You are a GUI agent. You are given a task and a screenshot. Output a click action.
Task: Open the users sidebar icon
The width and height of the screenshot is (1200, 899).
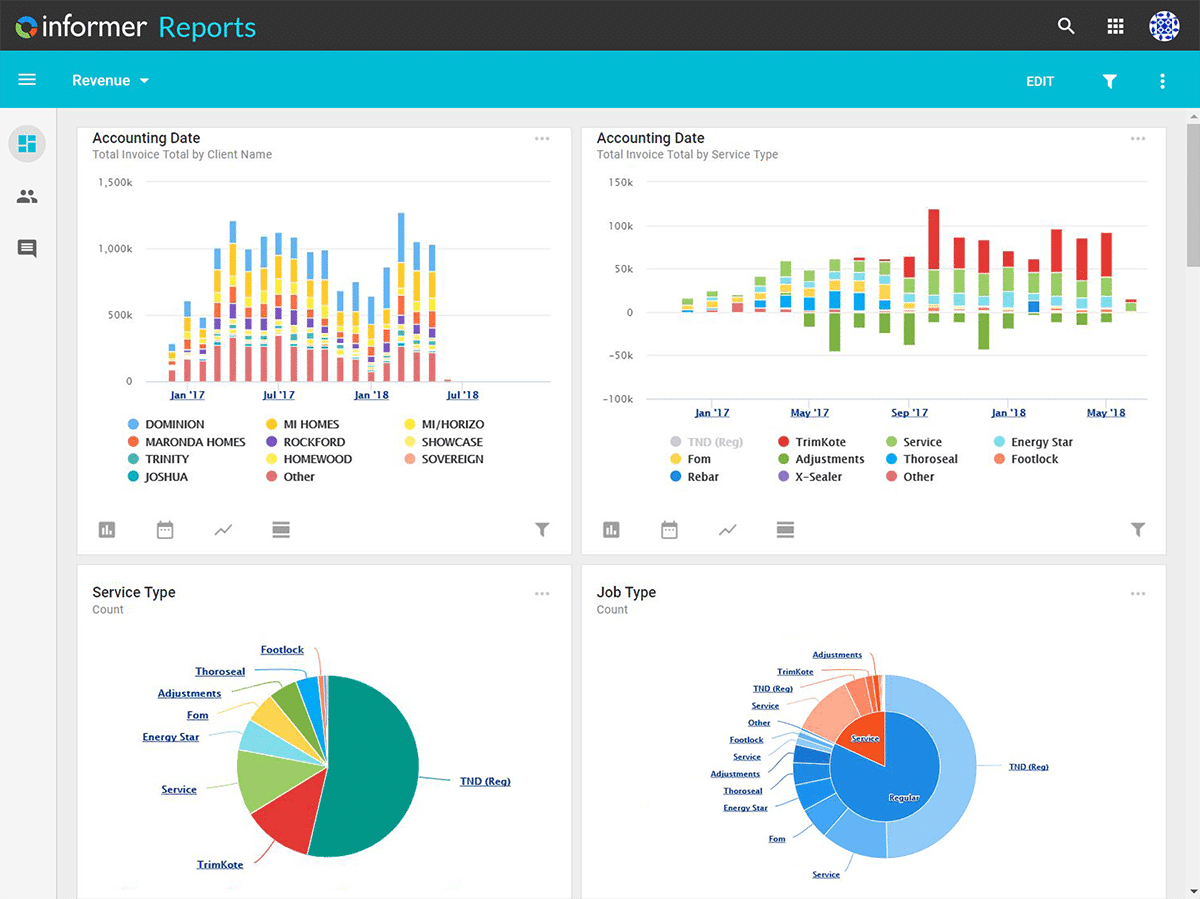tap(27, 197)
